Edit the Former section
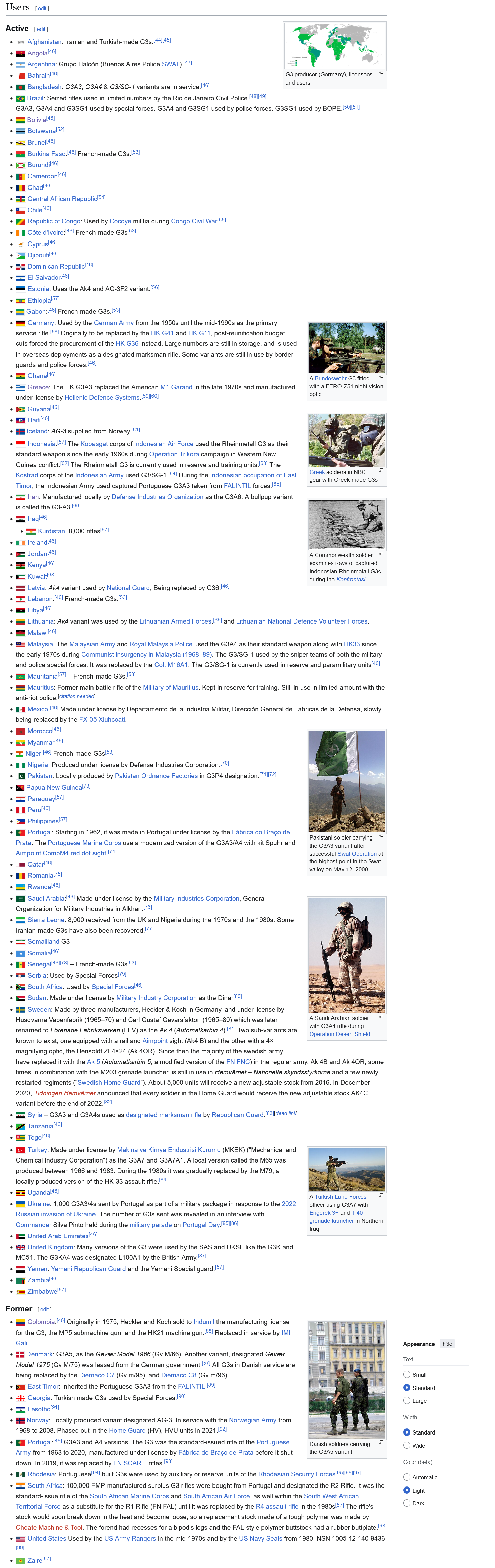 (x=44, y=1310)
